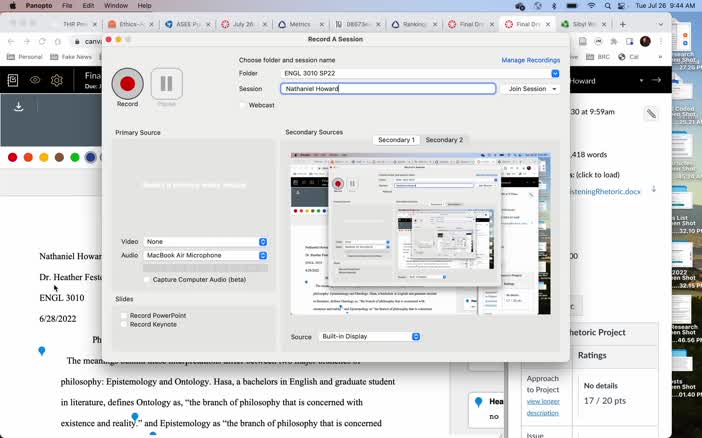Image resolution: width=702 pixels, height=438 pixels.
Task: Click the eye visibility icon in Canvas toolbar
Action: pos(35,80)
